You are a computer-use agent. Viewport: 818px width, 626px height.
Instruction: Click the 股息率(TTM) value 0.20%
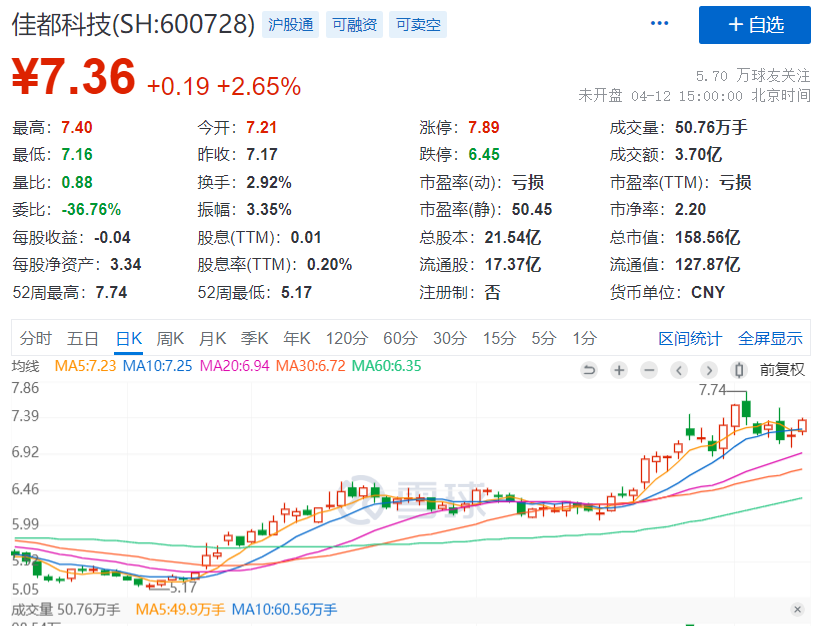329,264
